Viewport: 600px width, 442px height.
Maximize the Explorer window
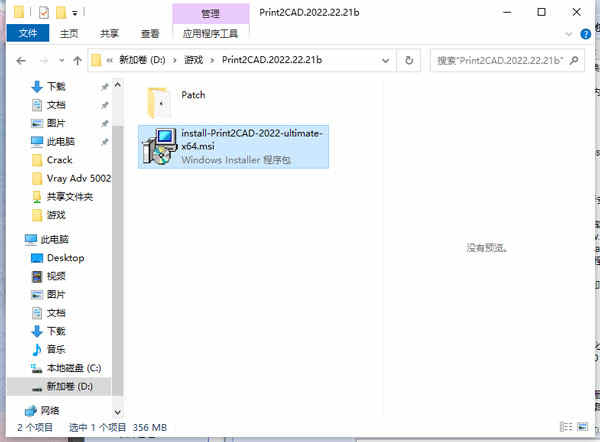click(x=541, y=12)
